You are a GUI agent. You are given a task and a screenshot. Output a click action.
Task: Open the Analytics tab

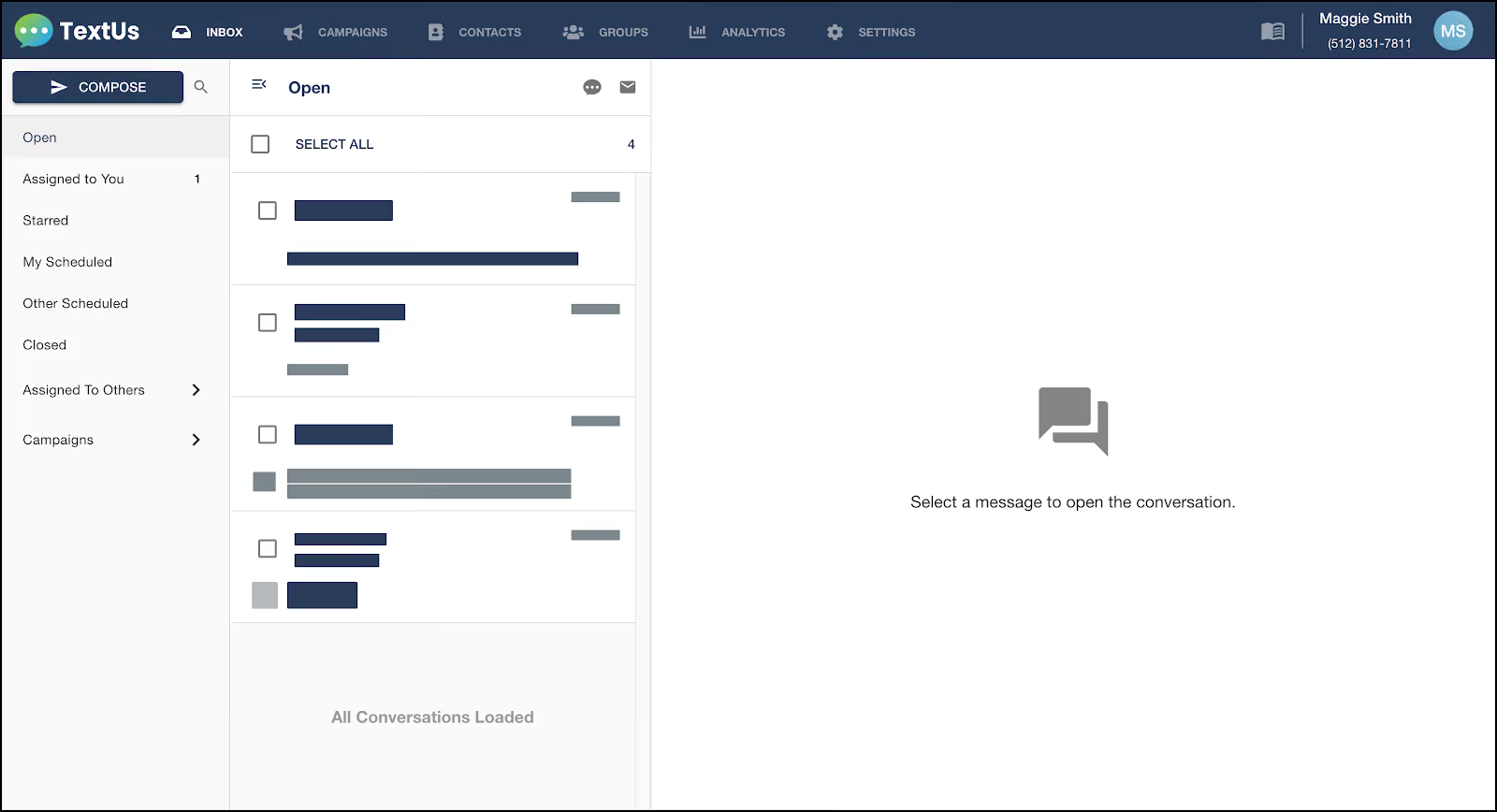click(737, 32)
